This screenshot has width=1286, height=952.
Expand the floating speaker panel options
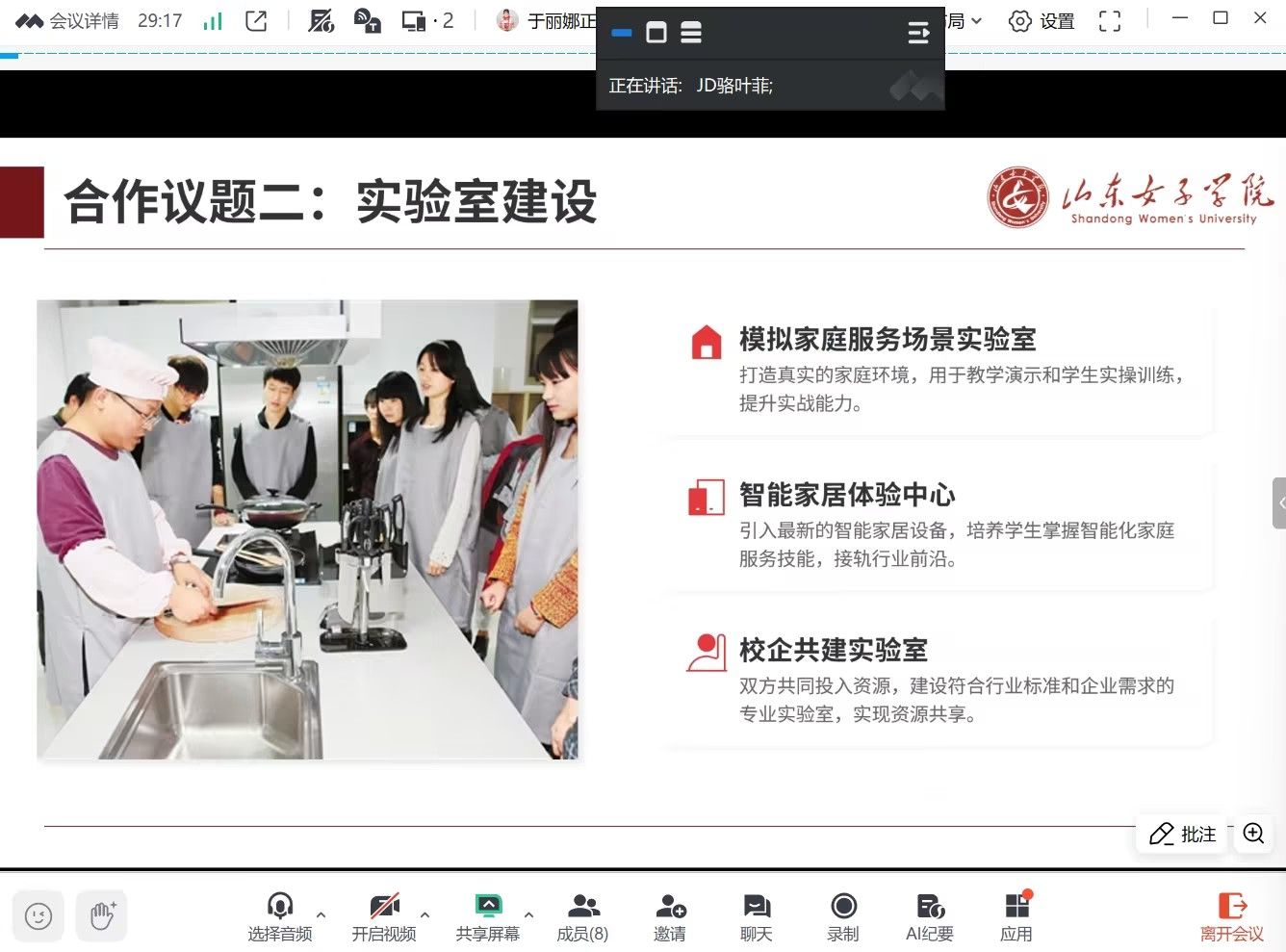(918, 34)
